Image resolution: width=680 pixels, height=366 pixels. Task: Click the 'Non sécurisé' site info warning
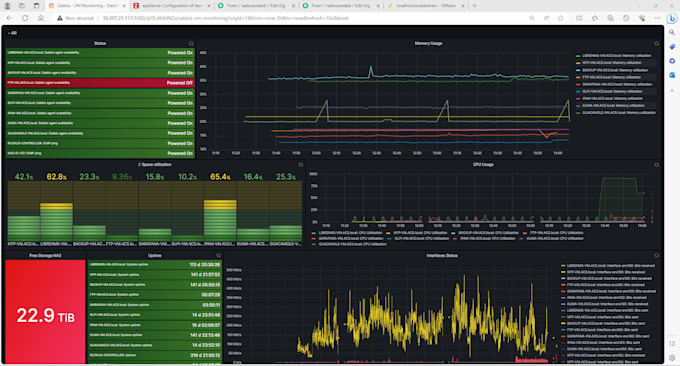[76, 18]
